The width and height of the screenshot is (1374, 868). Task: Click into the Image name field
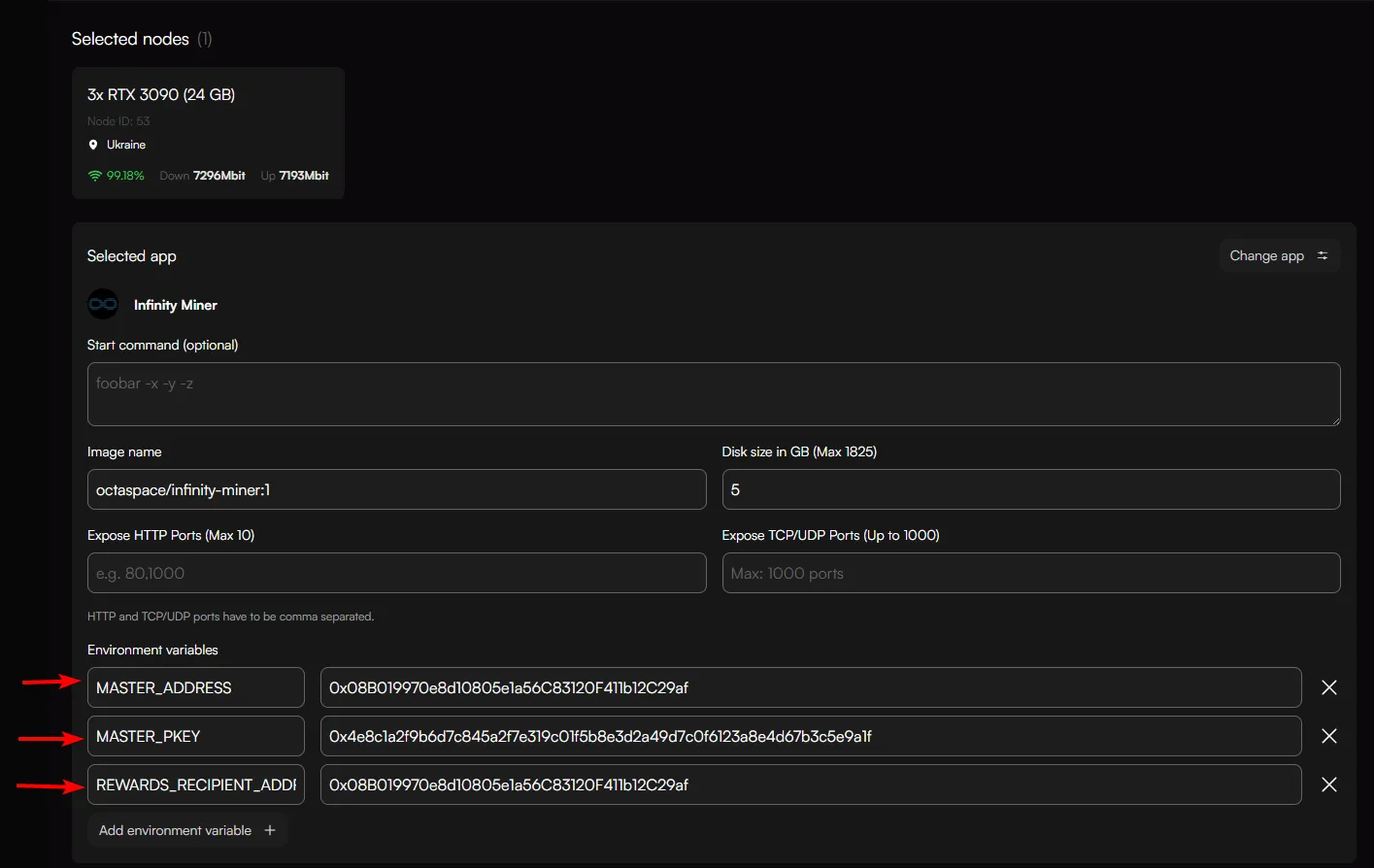pos(396,489)
